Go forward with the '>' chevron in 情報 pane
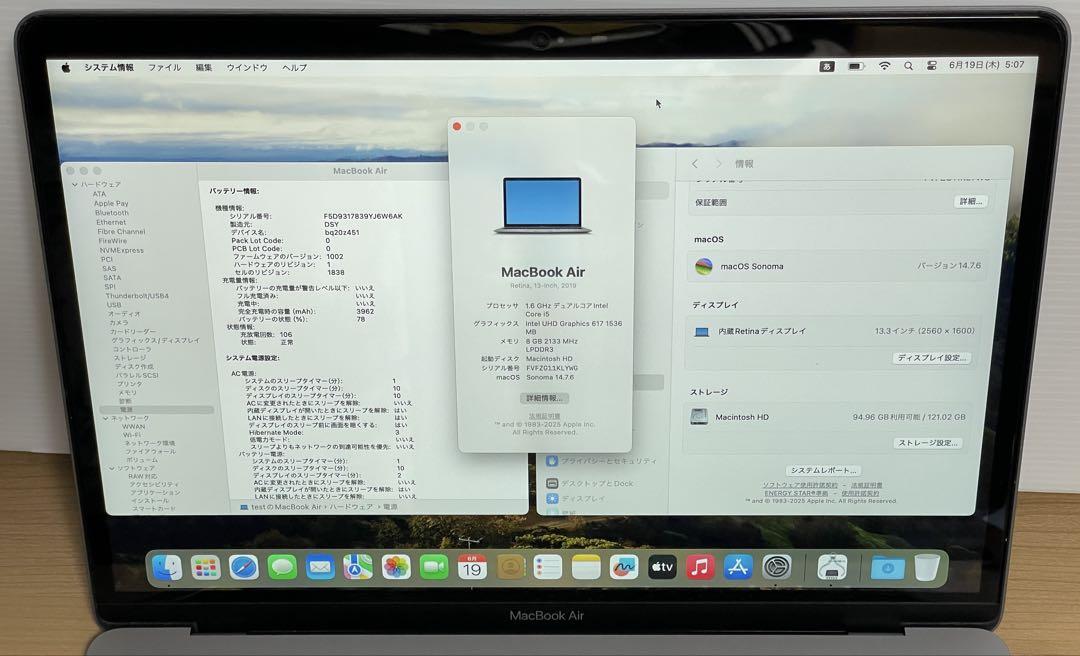 (718, 164)
